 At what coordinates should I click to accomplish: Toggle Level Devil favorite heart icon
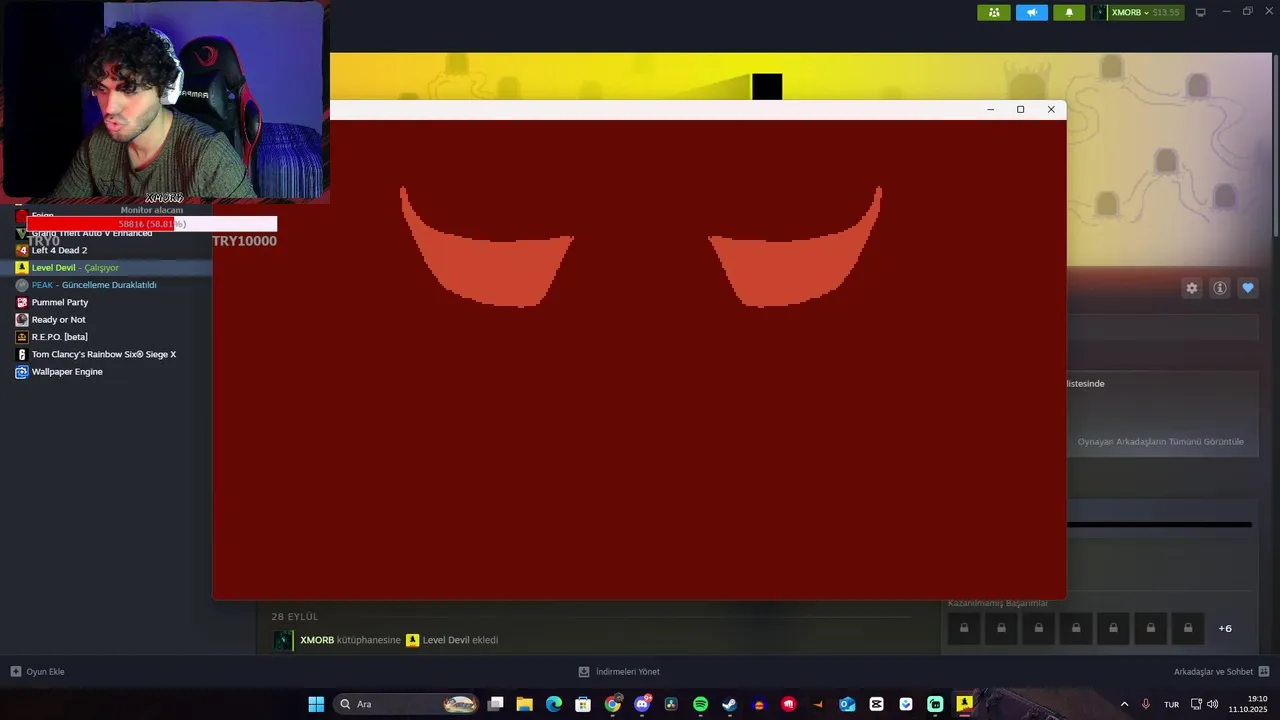point(1248,288)
